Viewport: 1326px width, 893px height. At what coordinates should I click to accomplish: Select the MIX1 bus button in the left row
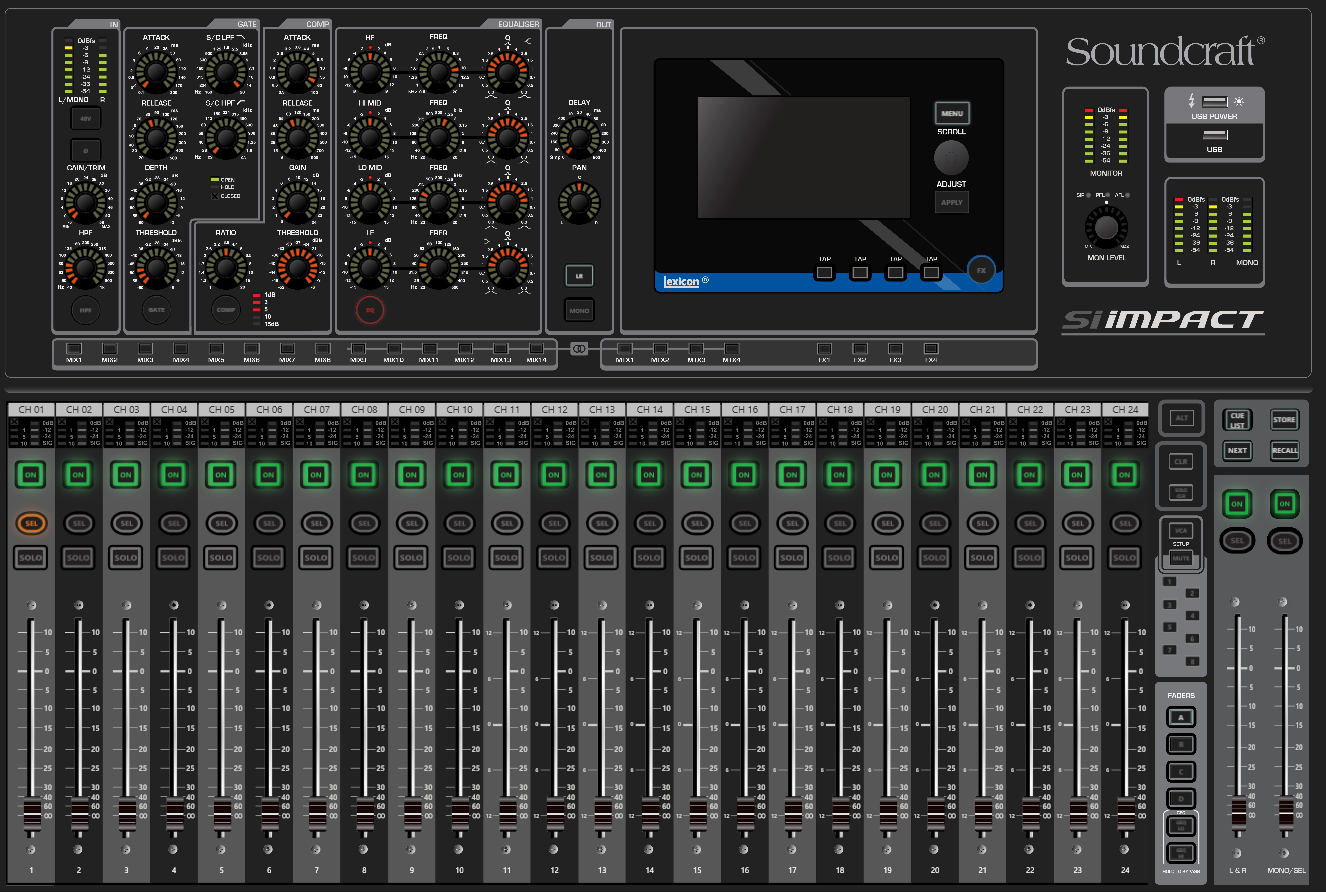[x=74, y=349]
